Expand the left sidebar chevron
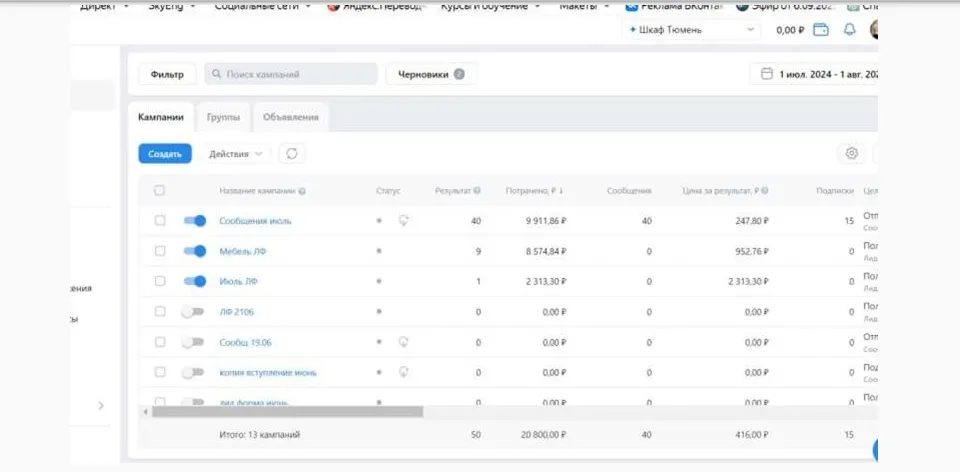960x472 pixels. pos(101,405)
